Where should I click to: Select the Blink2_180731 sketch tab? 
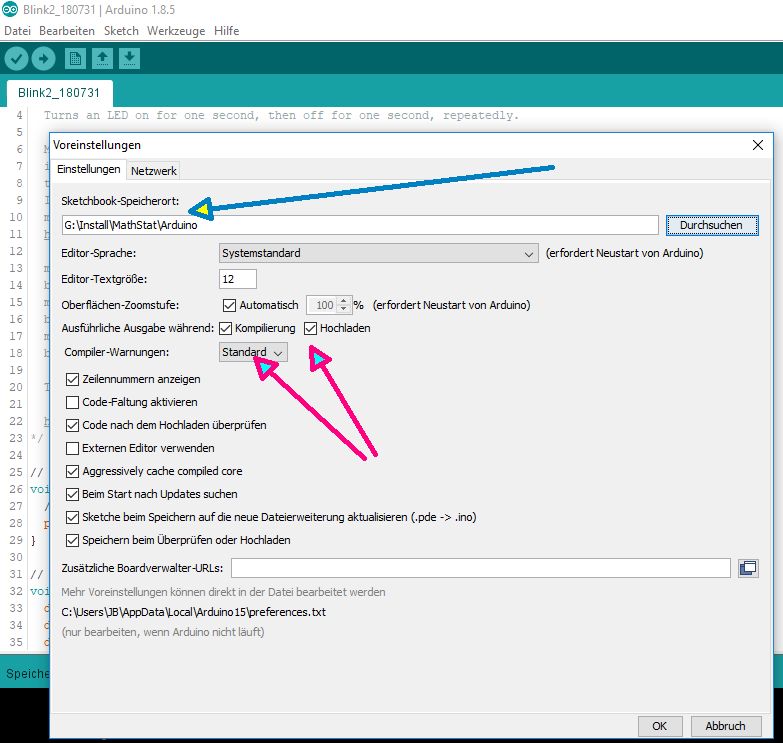click(x=59, y=93)
